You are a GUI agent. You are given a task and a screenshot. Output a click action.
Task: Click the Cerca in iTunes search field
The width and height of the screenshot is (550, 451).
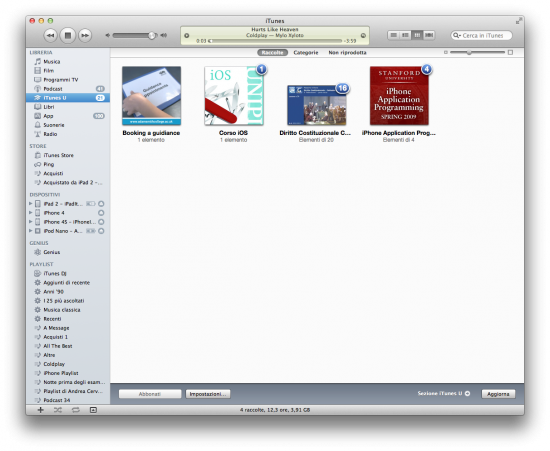click(482, 35)
